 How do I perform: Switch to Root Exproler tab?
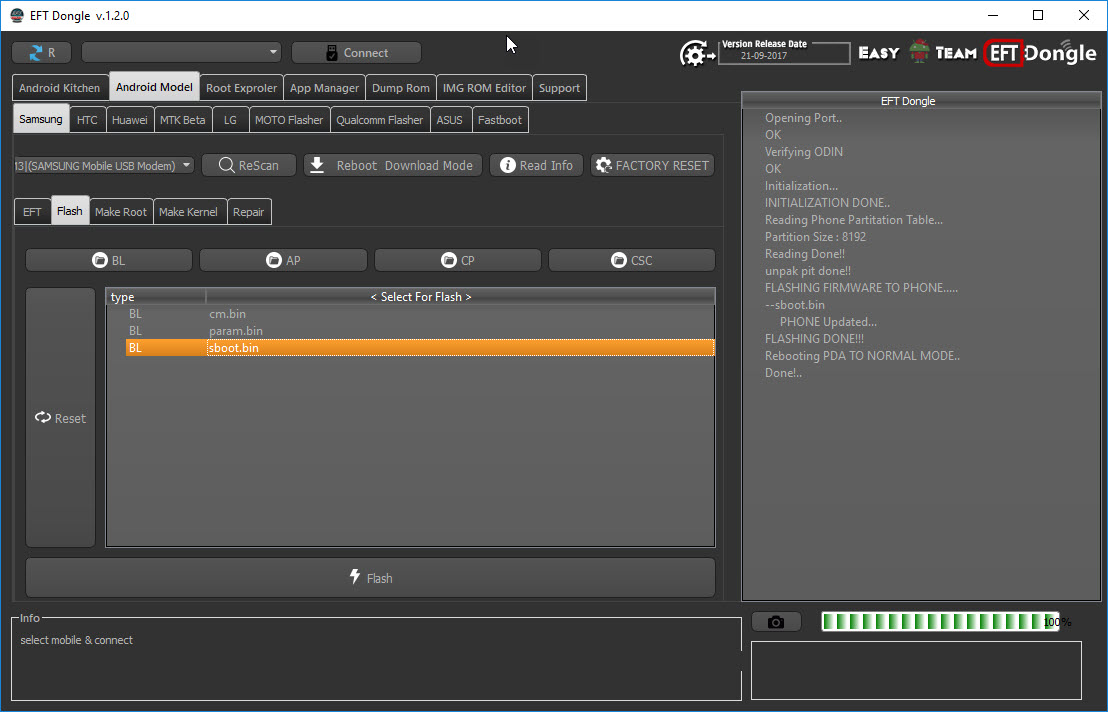point(242,88)
